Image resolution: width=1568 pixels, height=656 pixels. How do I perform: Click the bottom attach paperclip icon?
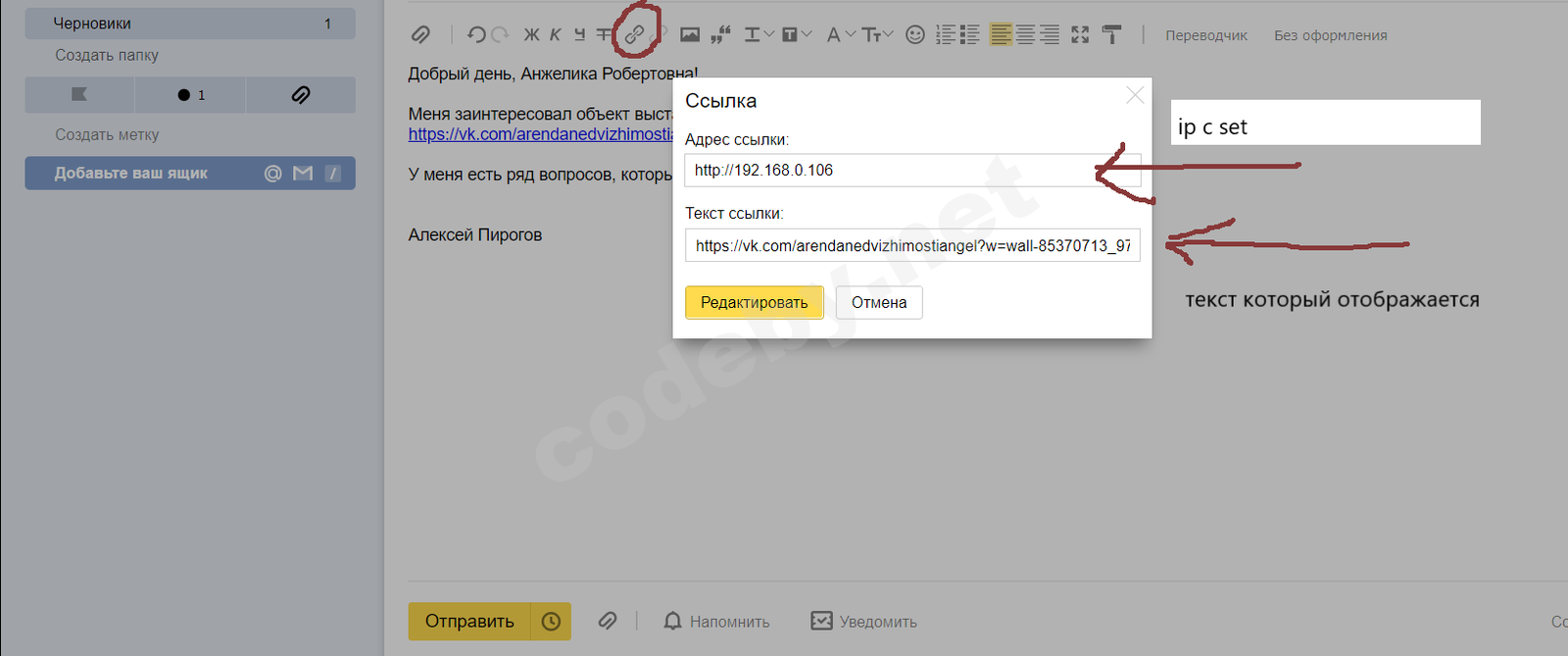tap(608, 621)
